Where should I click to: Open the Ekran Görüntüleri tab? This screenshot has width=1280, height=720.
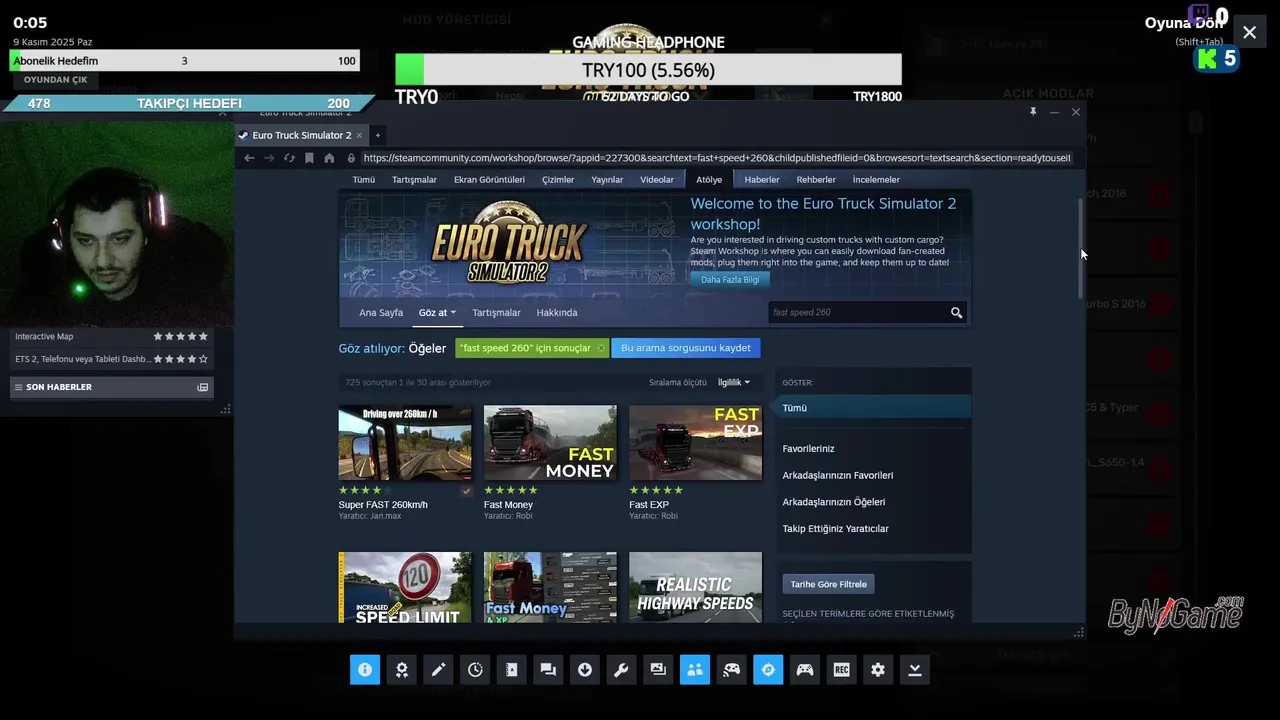tap(489, 180)
